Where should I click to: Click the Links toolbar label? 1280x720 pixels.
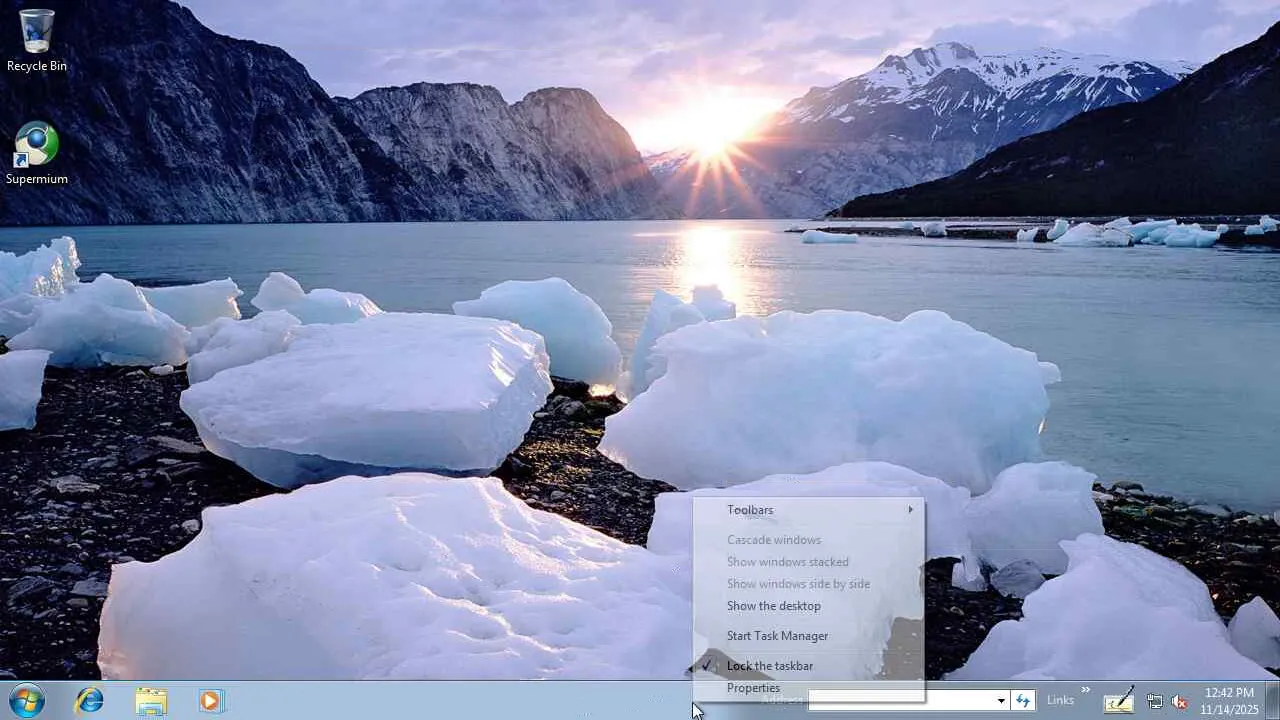[1060, 700]
